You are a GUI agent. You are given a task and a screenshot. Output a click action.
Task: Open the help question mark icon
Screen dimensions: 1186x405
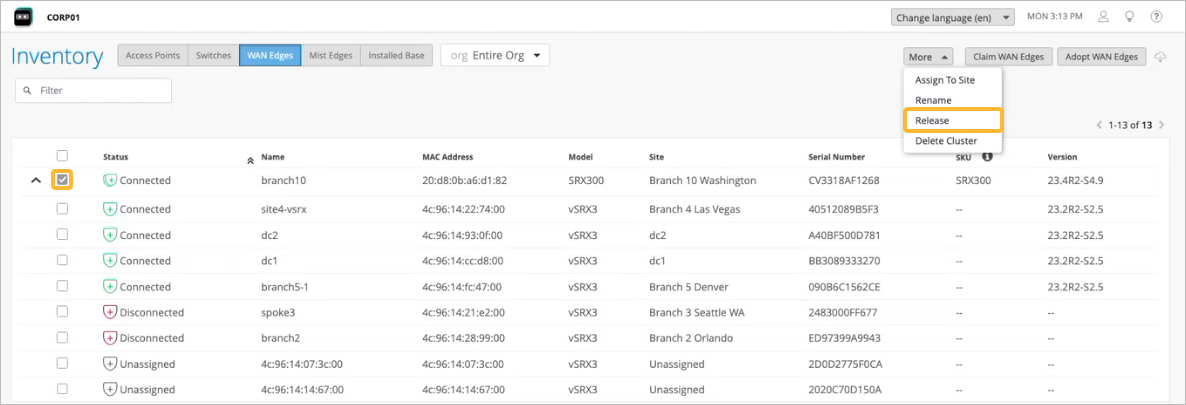coord(1156,16)
